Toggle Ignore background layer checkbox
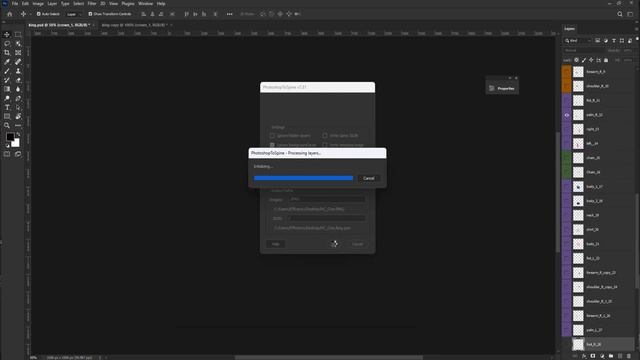Viewport: 640px width, 360px height. (272, 145)
